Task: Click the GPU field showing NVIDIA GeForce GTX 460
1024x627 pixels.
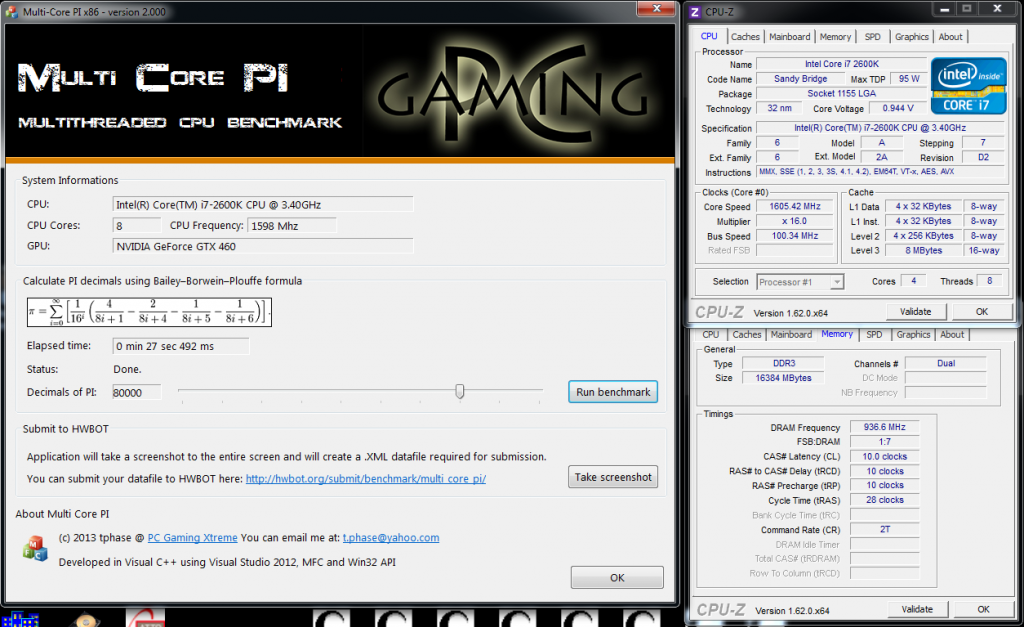Action: 263,246
